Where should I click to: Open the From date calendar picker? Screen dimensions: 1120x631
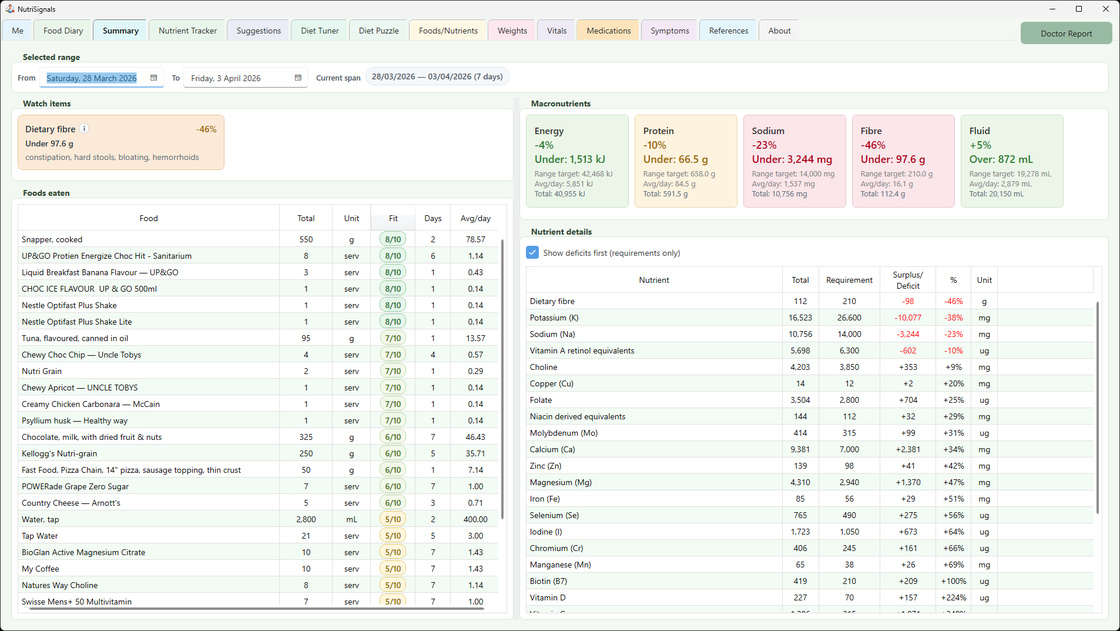(154, 76)
